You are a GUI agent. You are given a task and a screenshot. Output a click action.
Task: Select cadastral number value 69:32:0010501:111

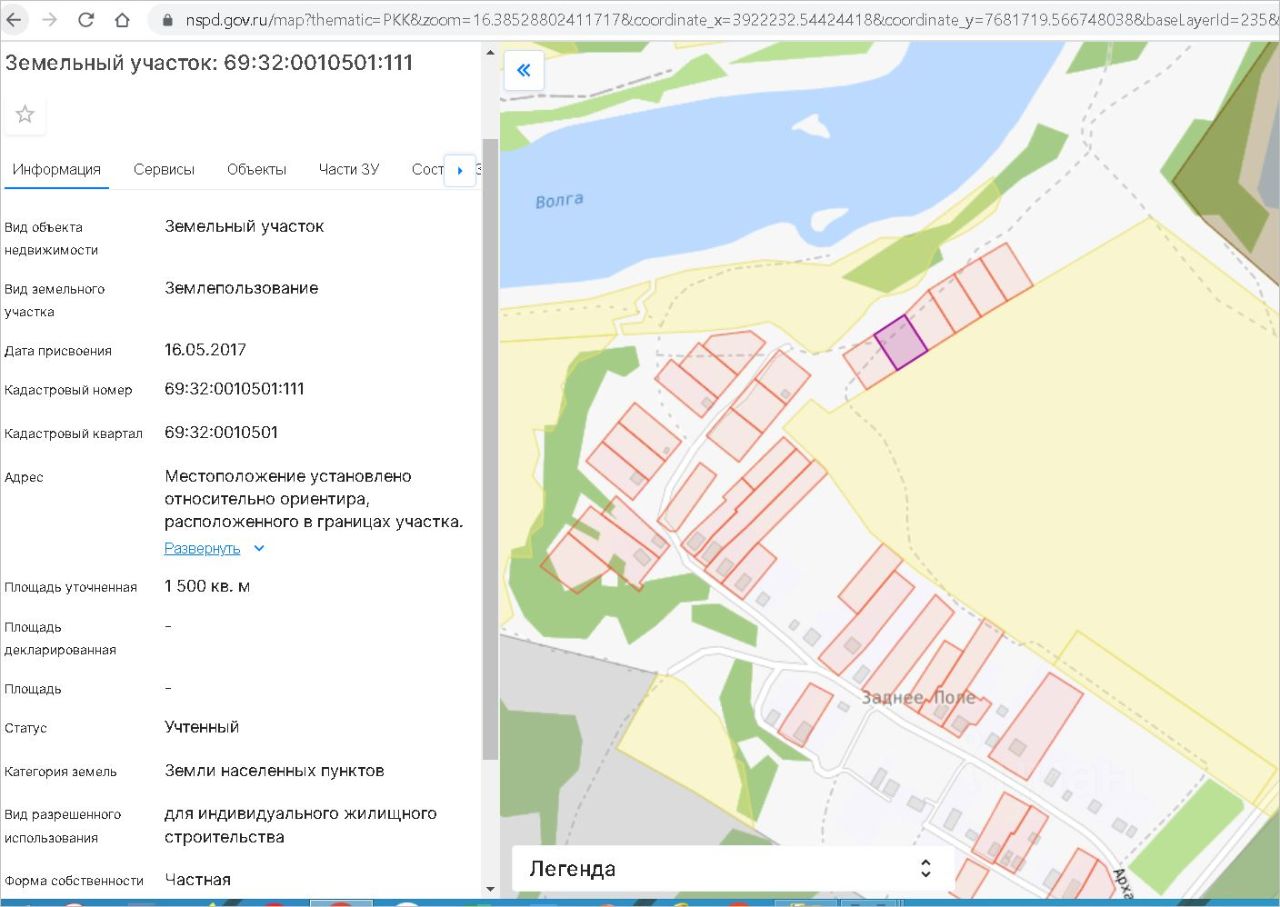pos(234,389)
